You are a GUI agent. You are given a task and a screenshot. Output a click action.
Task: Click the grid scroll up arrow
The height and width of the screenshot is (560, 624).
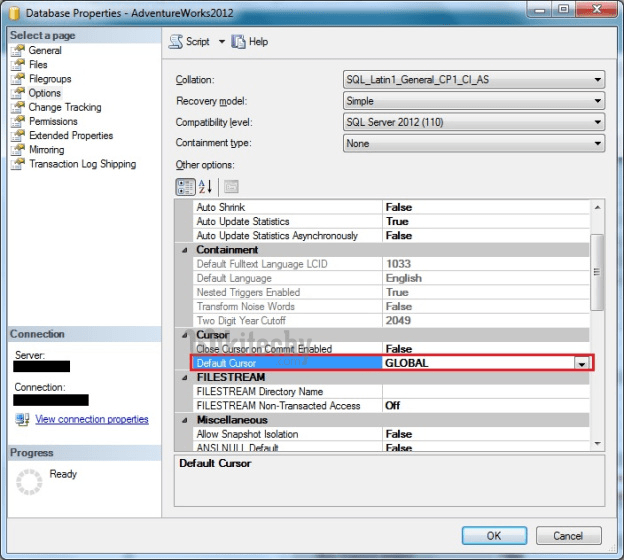pyautogui.click(x=597, y=207)
